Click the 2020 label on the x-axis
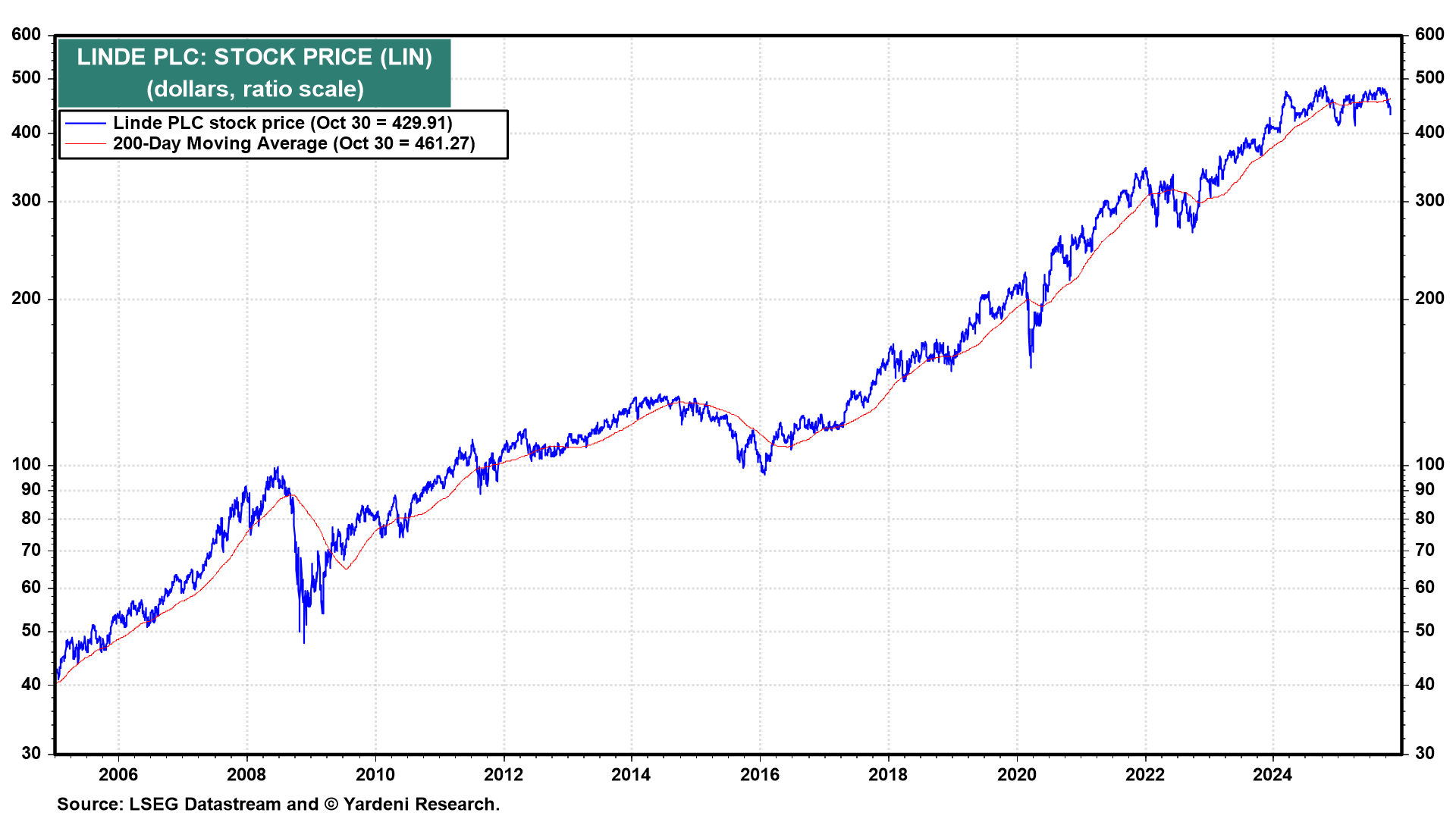Viewport: 1456px width, 819px height. pos(1016,774)
